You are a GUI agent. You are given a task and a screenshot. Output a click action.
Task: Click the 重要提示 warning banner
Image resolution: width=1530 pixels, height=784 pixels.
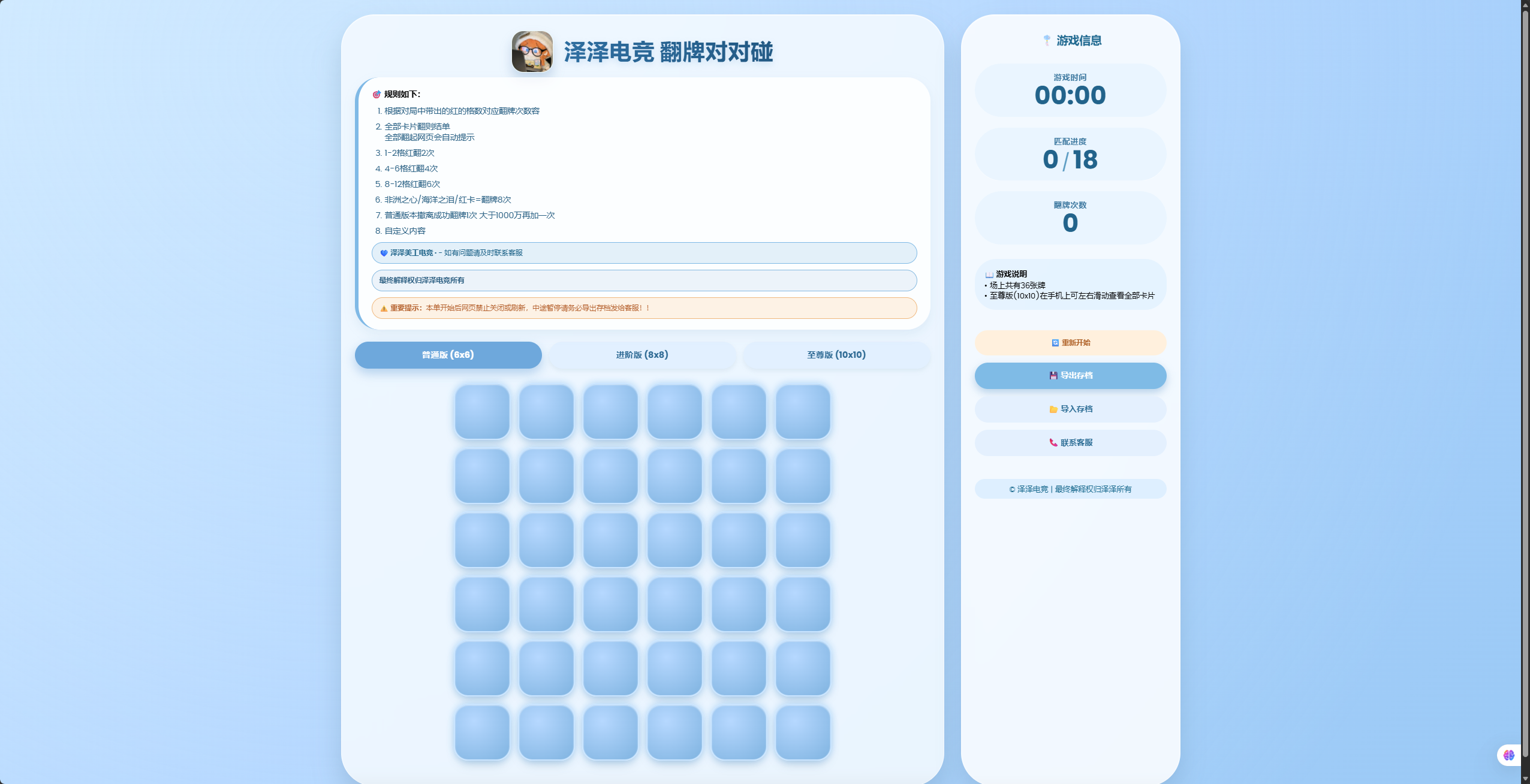644,308
